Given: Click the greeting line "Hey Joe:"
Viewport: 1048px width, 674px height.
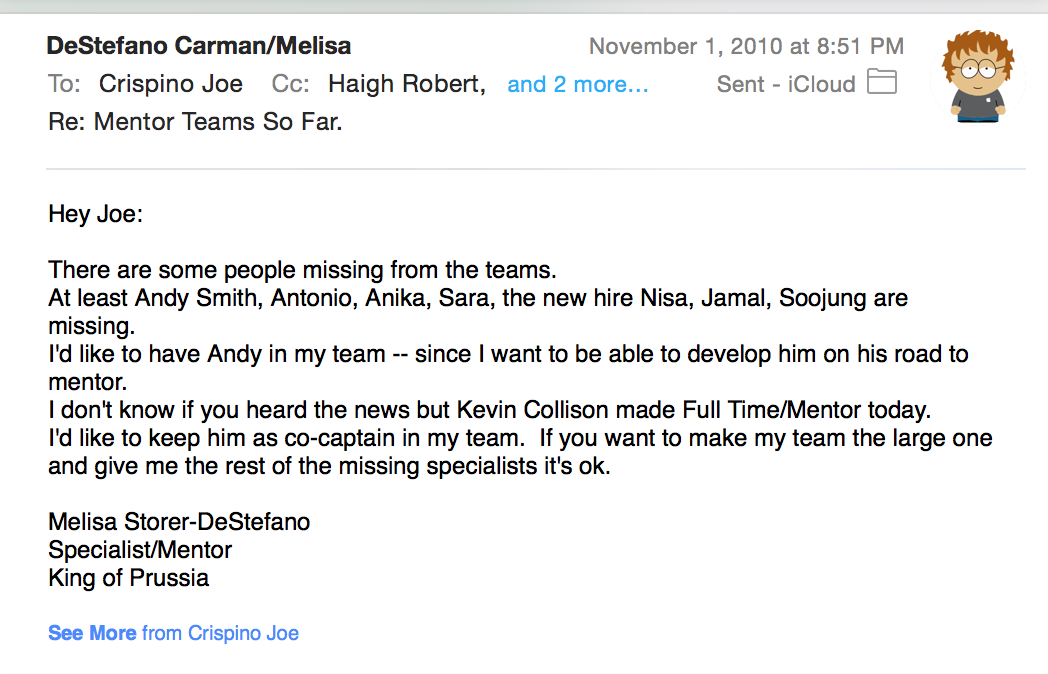Looking at the screenshot, I should point(96,214).
